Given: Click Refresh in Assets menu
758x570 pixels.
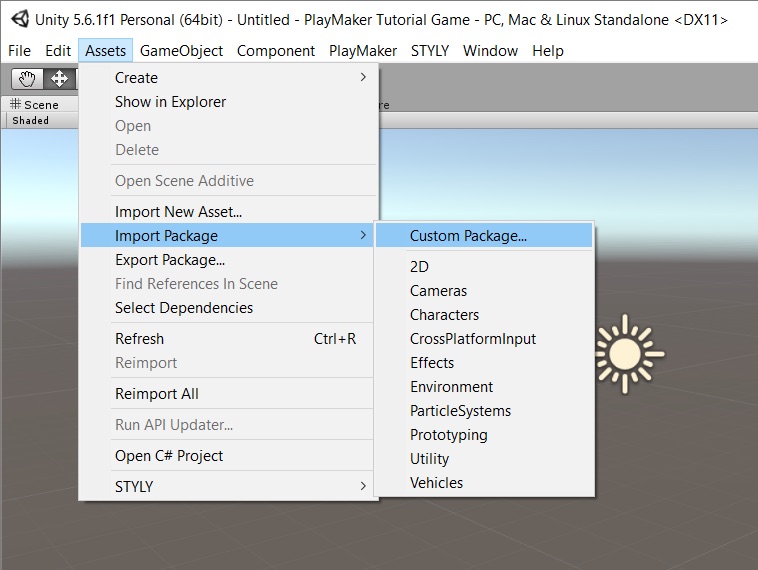Looking at the screenshot, I should point(228,338).
